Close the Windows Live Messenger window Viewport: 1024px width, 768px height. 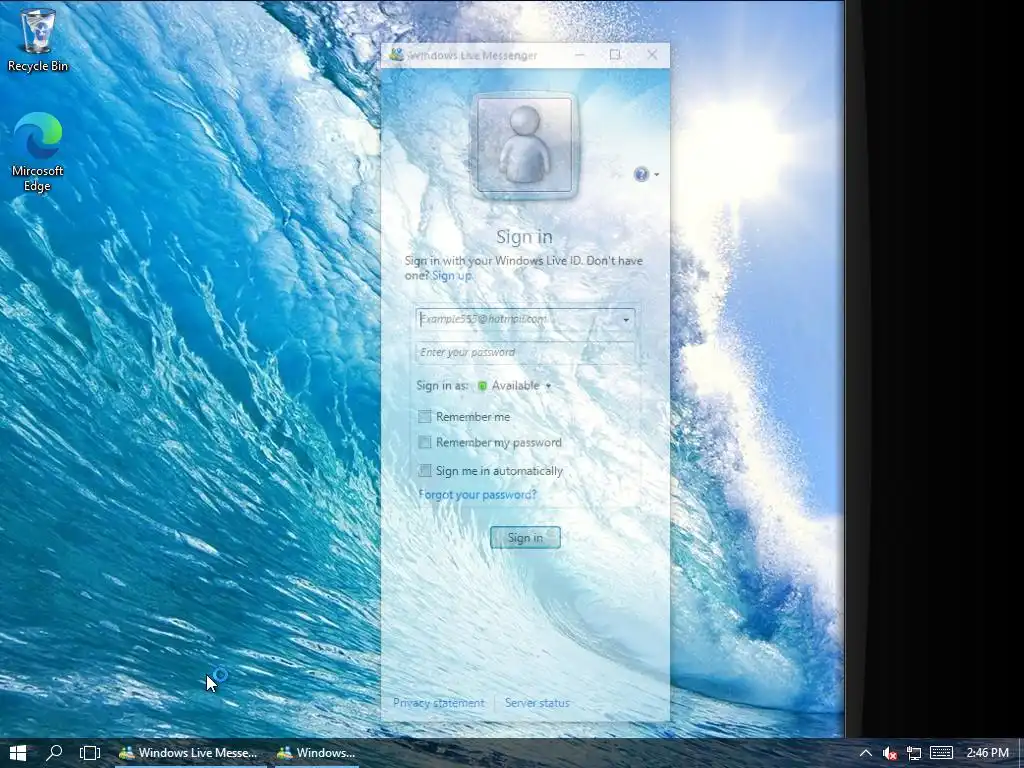[652, 55]
